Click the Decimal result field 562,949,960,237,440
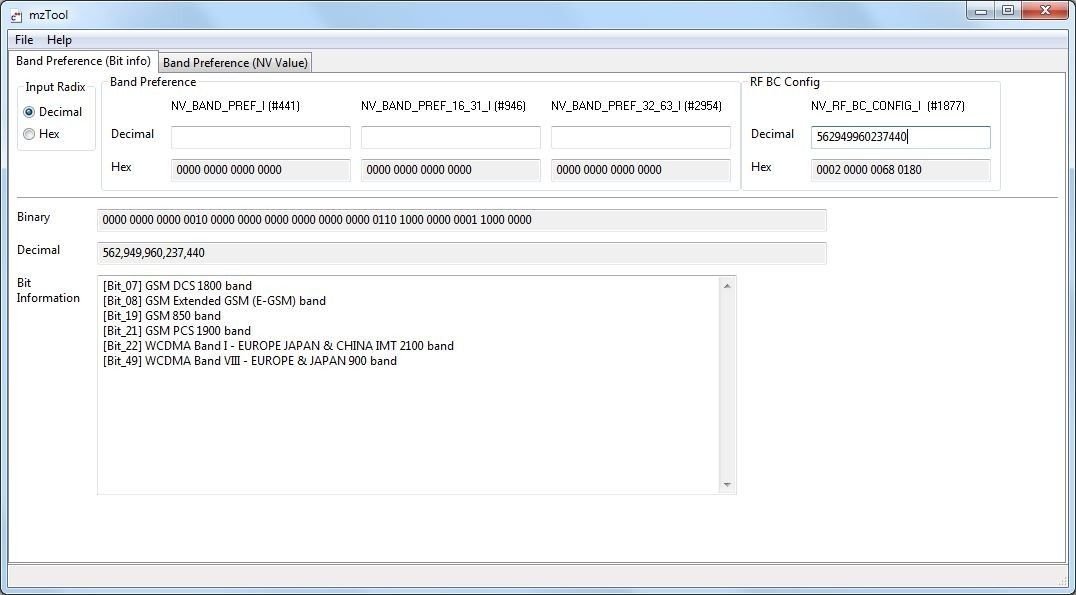 click(462, 253)
